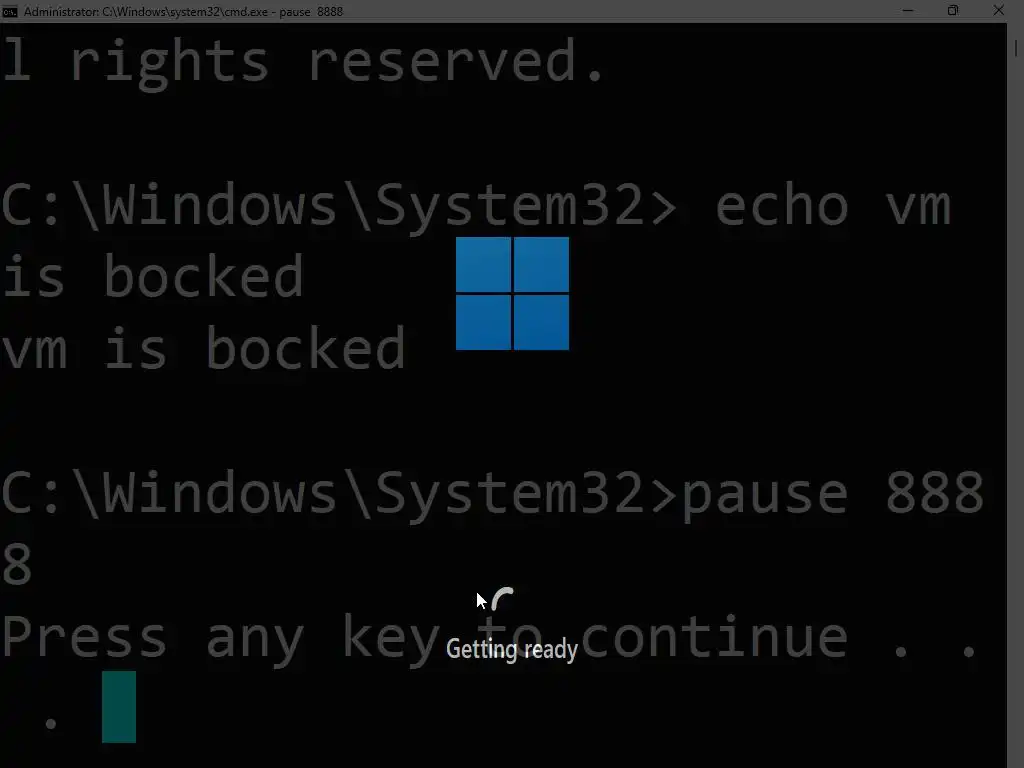Click the spinning loading indicator
Image resolution: width=1024 pixels, height=768 pixels.
coord(503,598)
